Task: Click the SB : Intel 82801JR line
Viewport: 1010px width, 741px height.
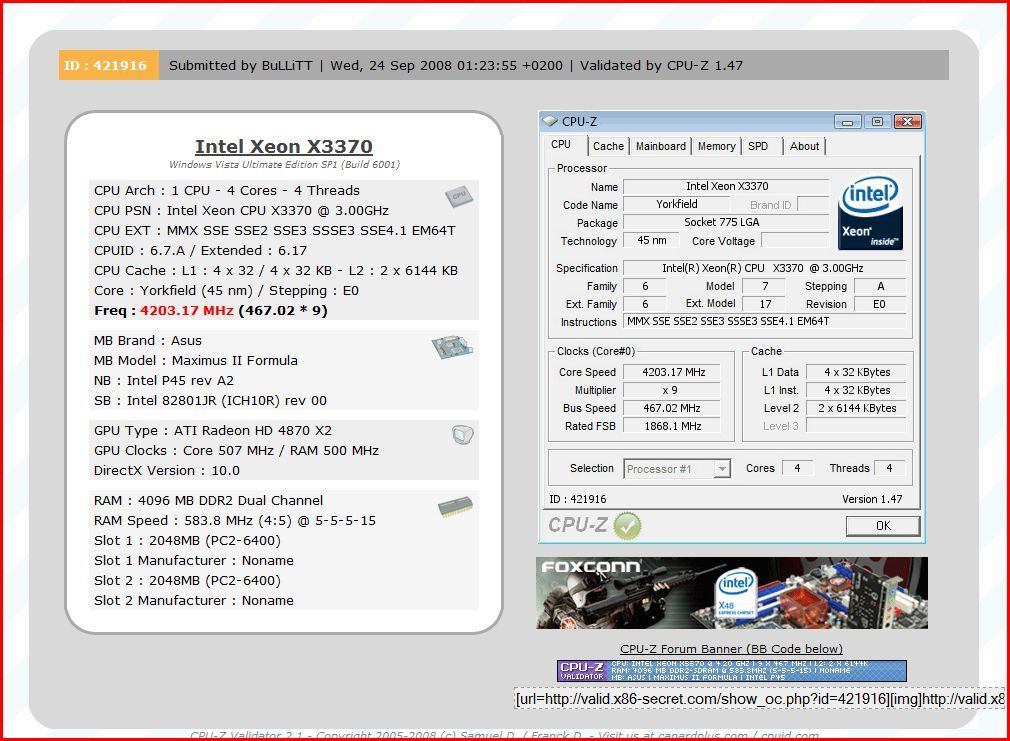Action: coord(210,401)
